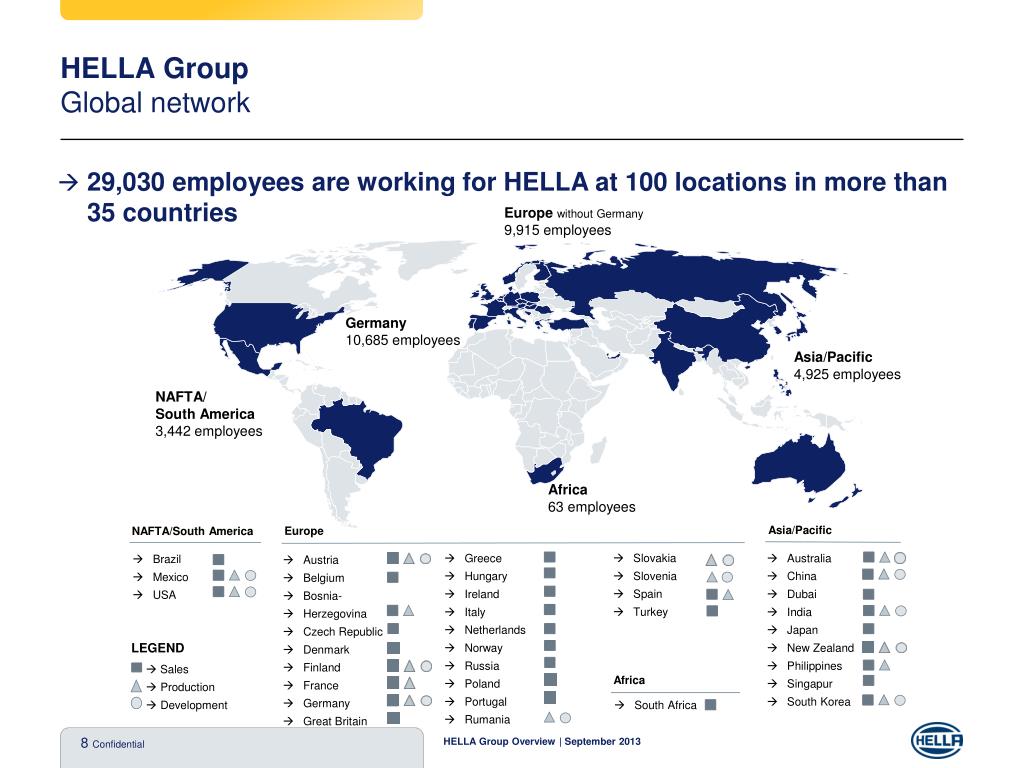Click 'Czech Republic' in the Europe list
The image size is (1024, 768).
(343, 632)
